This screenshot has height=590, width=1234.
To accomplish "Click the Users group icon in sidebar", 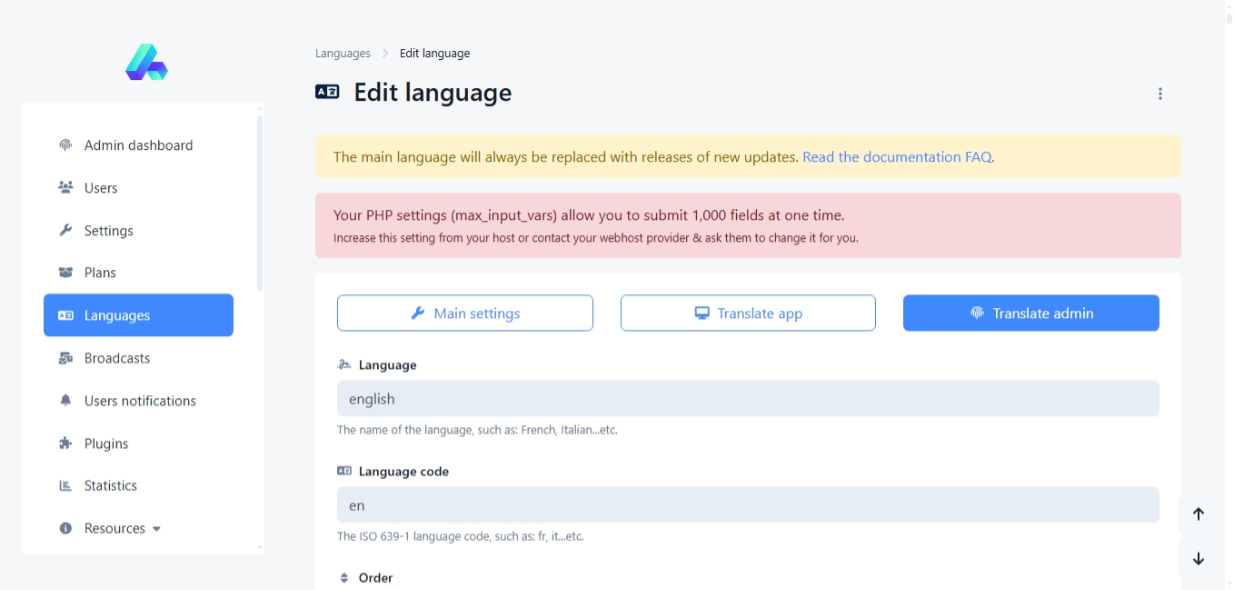I will pos(66,188).
